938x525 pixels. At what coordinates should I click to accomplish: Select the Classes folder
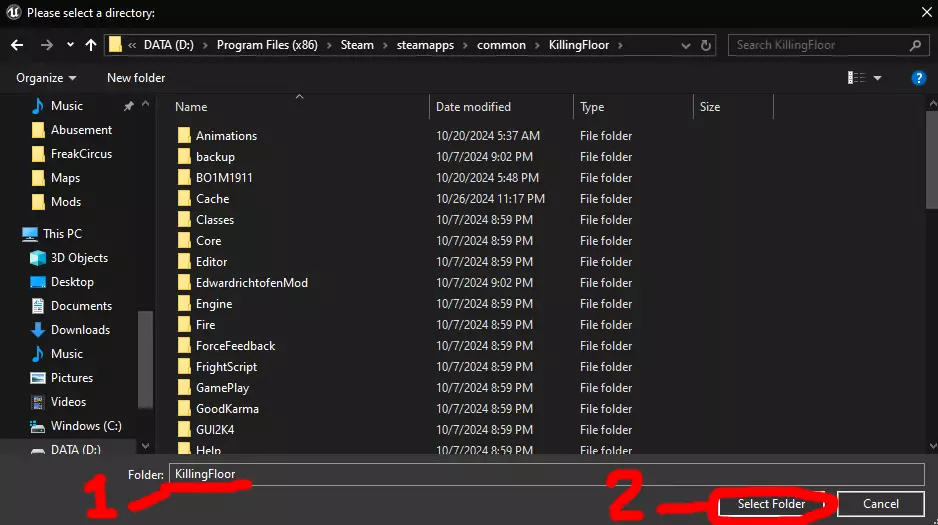pos(215,219)
